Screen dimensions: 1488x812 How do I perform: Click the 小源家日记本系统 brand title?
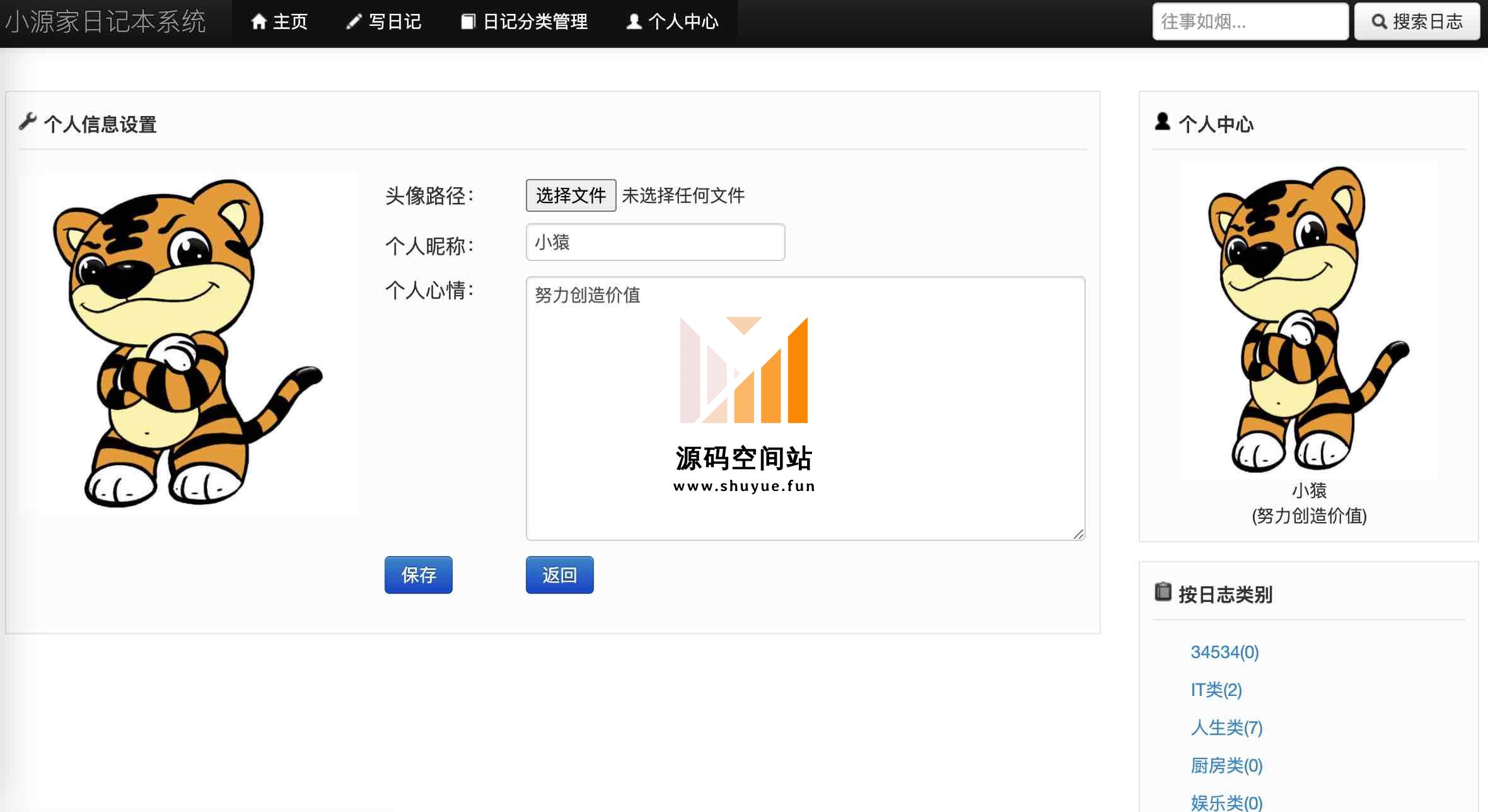[105, 22]
